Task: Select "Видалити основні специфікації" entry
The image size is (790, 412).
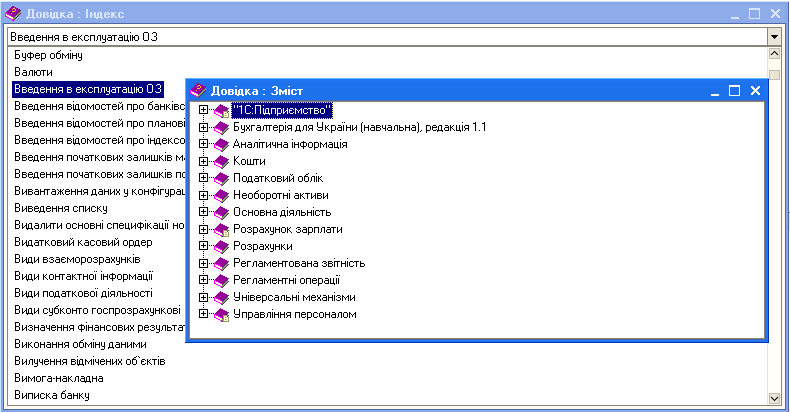Action: [99, 225]
